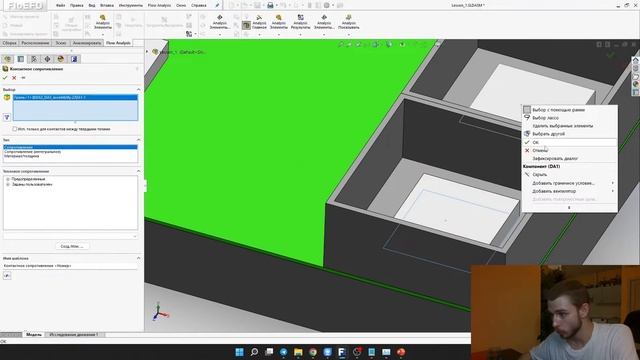Open the FeatureManager design tree tab
This screenshot has width=640, height=360.
[8, 59]
